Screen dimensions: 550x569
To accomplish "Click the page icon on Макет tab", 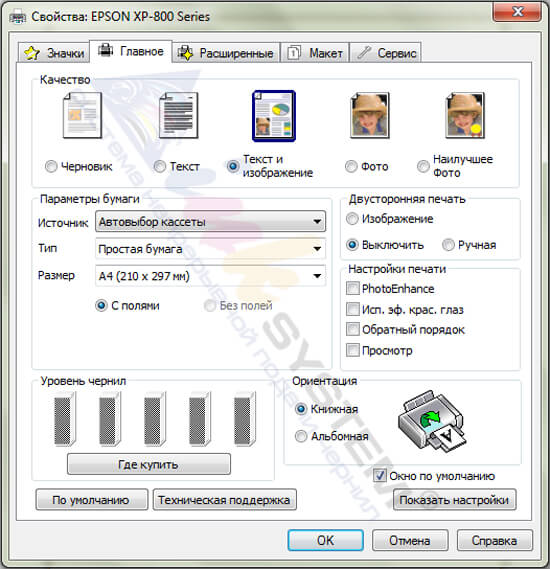I will [294, 53].
